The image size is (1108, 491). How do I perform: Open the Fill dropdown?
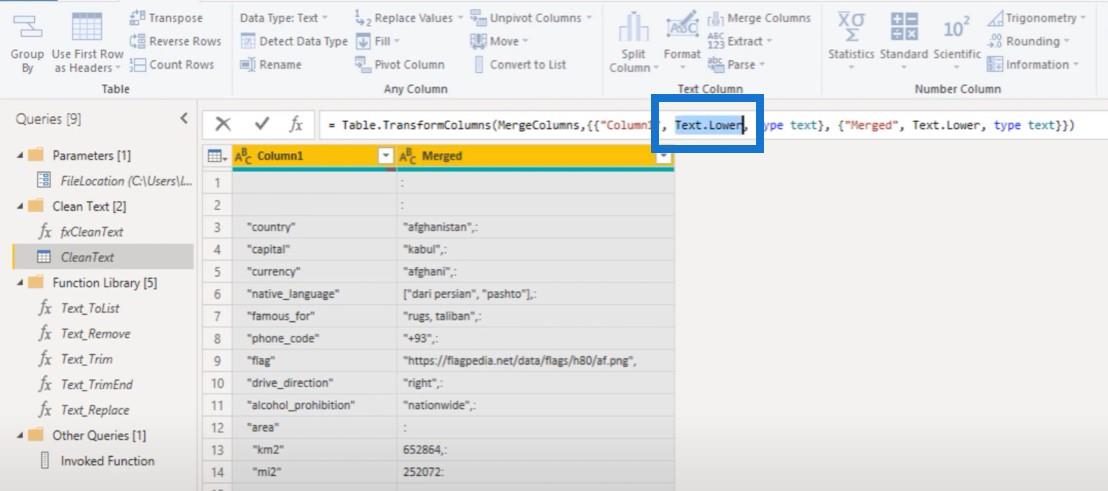378,42
